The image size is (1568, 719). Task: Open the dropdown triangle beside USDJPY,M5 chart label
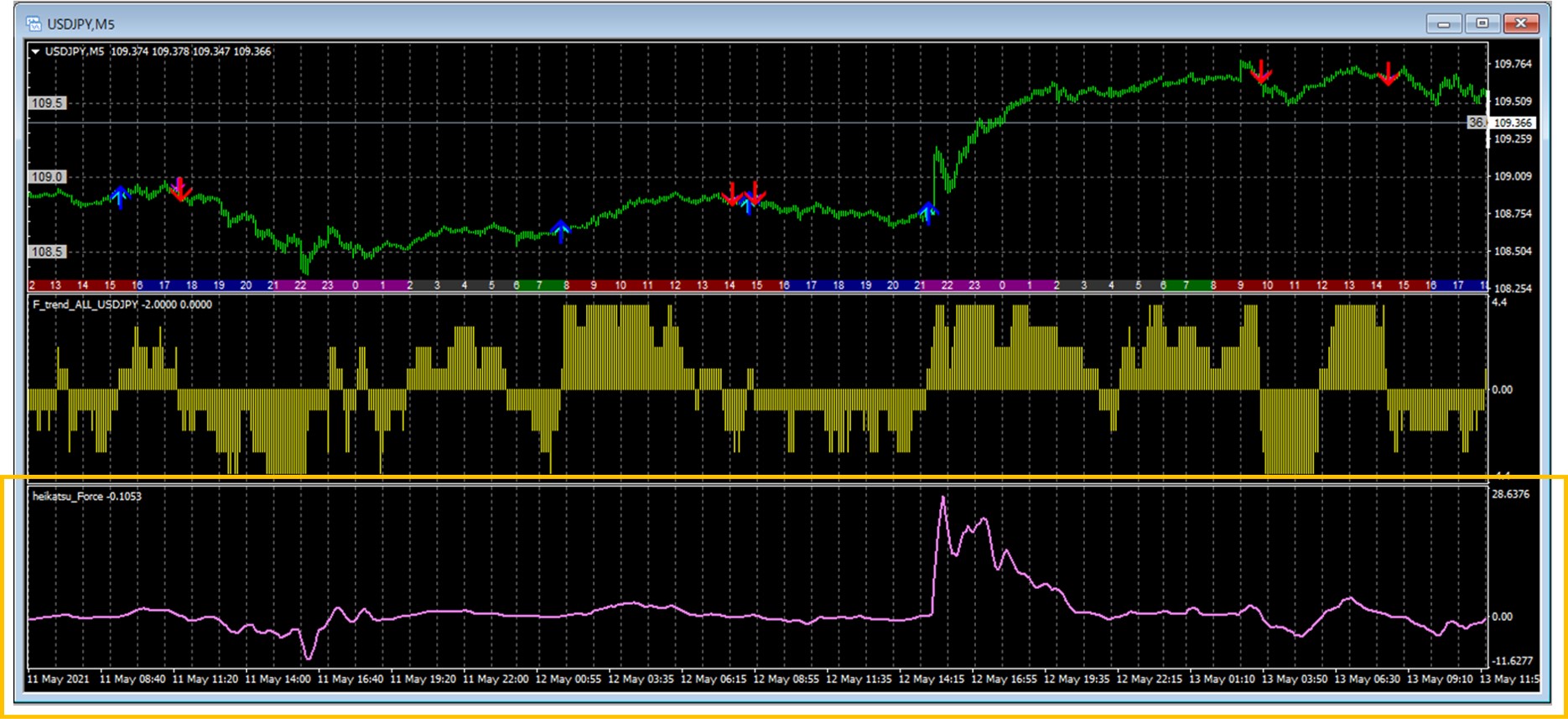pyautogui.click(x=36, y=51)
